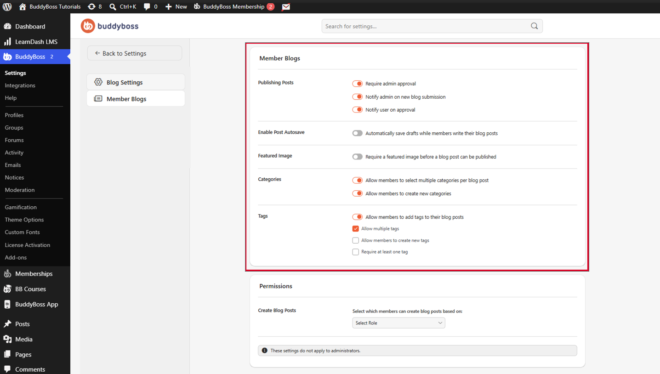Open the BuddyBoss Membership admin bar item

pyautogui.click(x=234, y=7)
